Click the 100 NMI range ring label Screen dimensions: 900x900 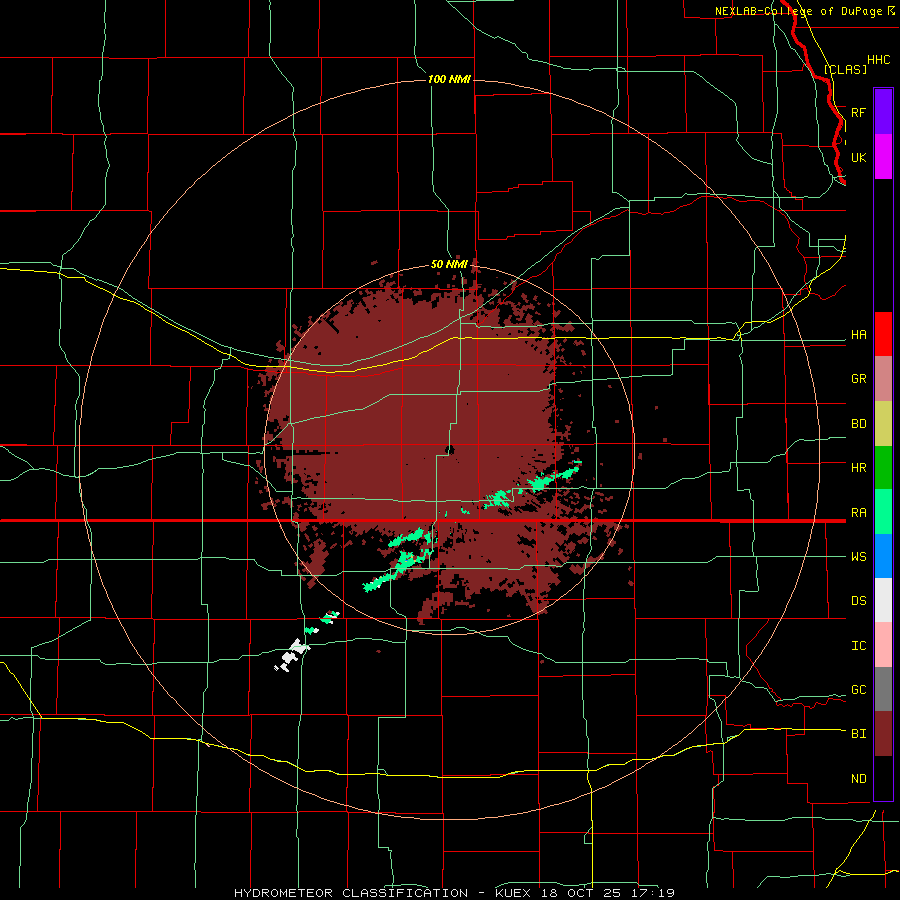[449, 79]
